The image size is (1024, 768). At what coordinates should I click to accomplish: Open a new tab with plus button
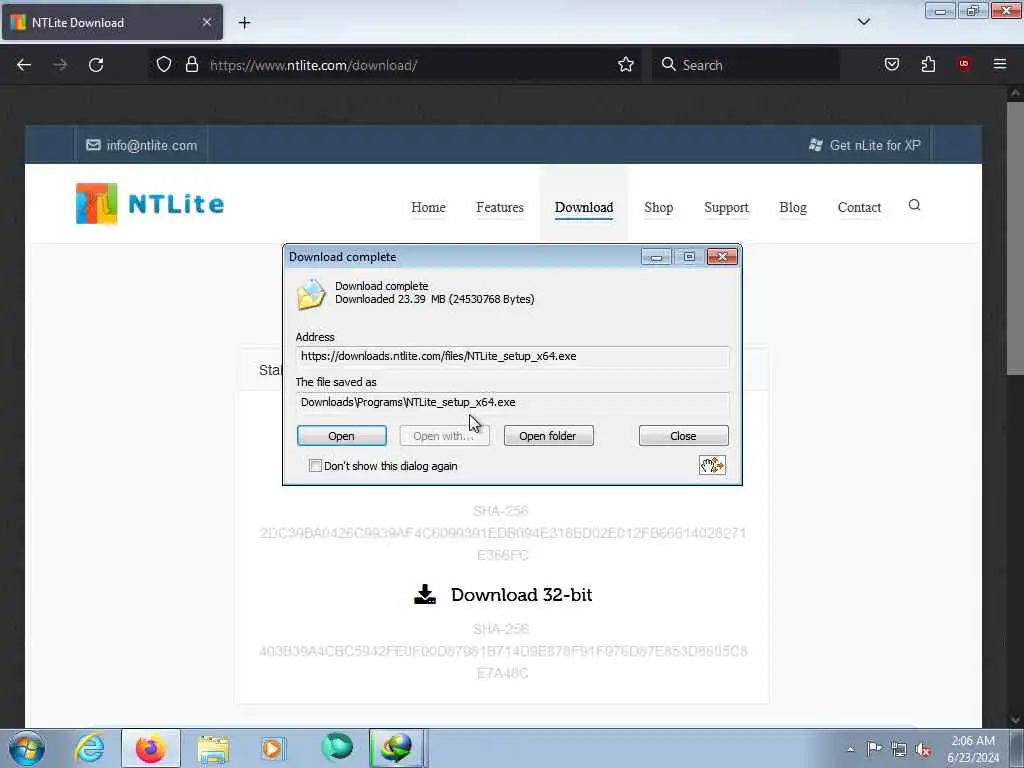[244, 23]
